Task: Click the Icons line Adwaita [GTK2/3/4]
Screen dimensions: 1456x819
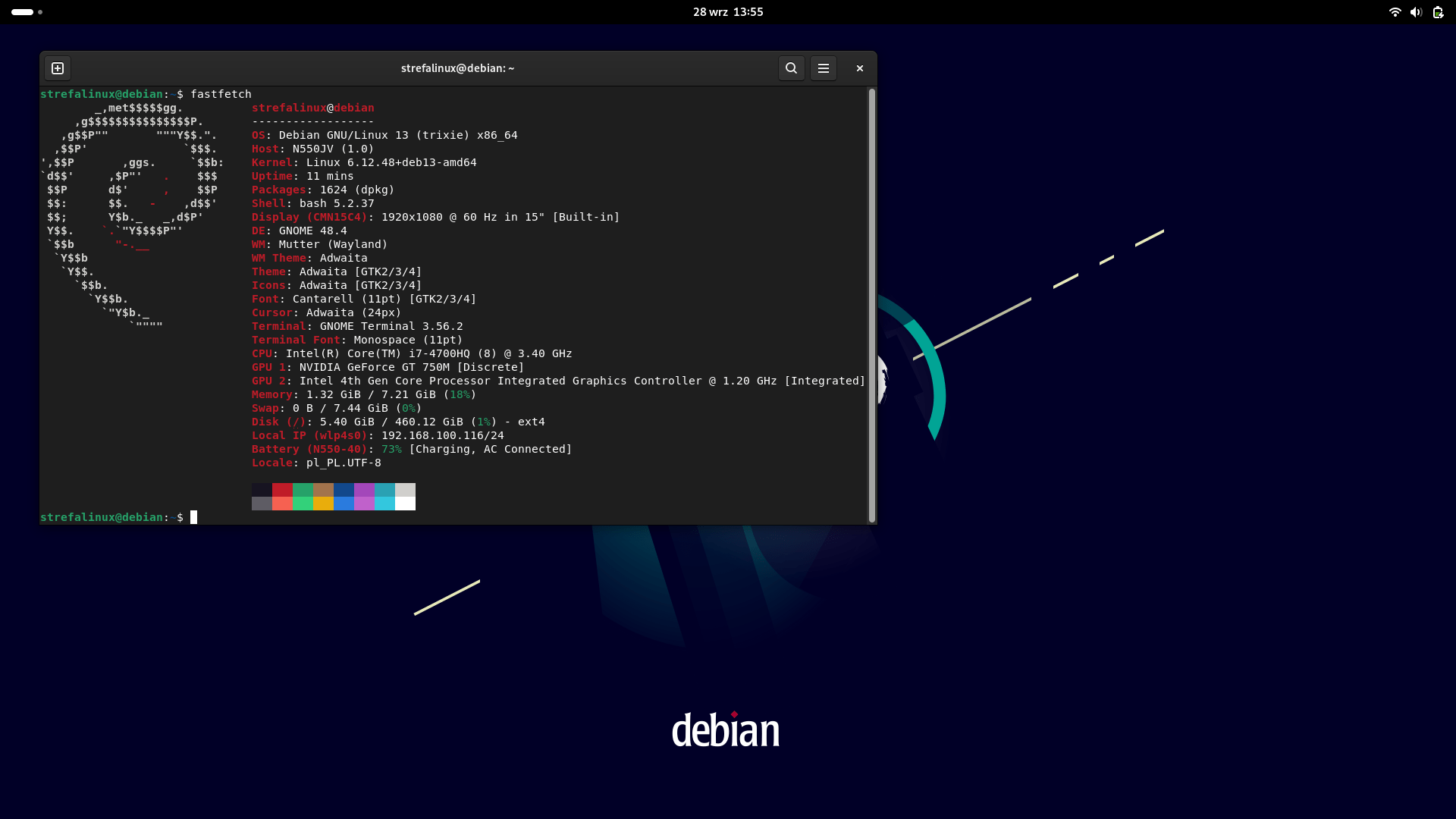Action: click(x=337, y=285)
